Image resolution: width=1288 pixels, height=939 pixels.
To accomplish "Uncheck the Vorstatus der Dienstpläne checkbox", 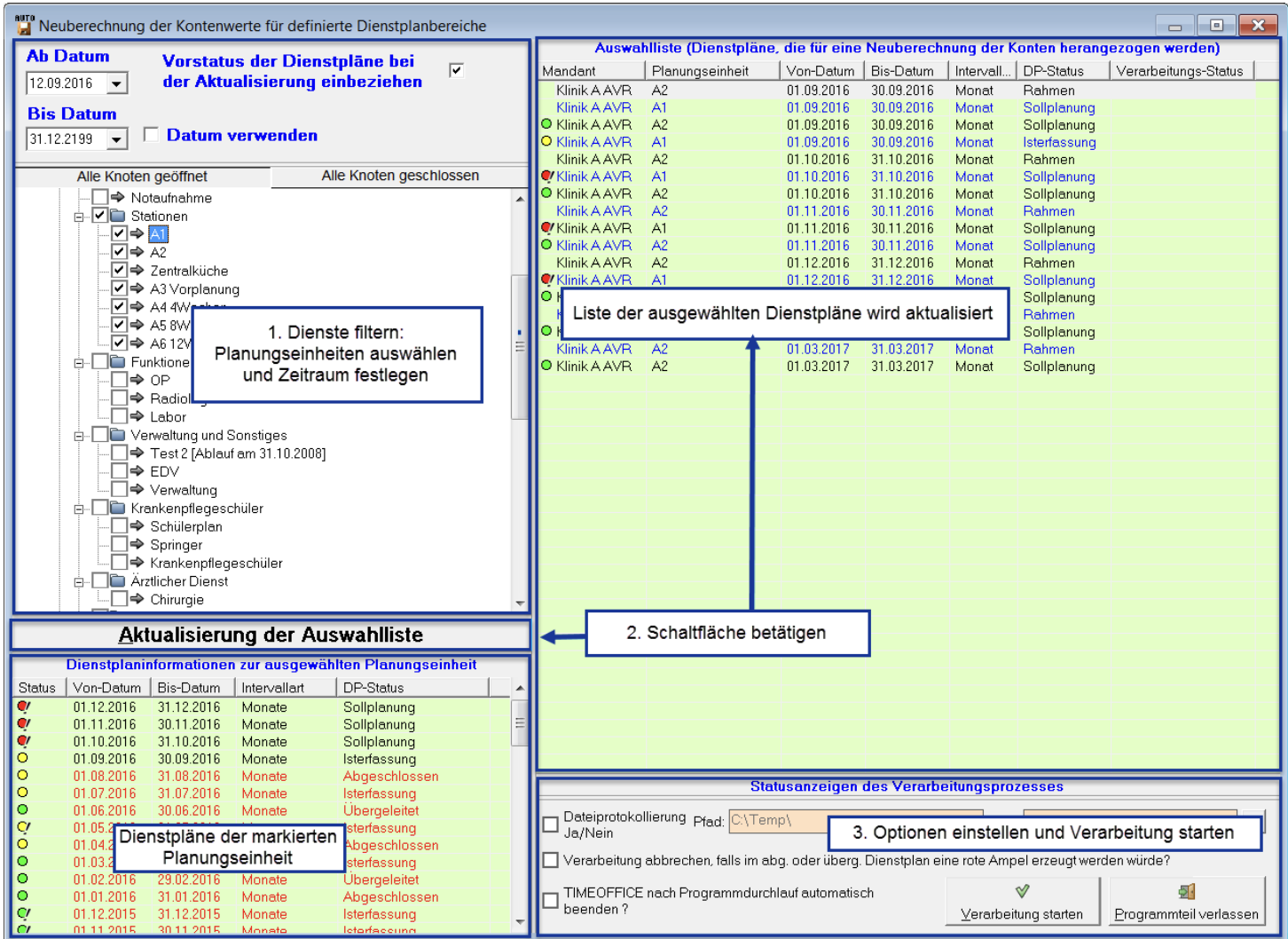I will coord(456,70).
